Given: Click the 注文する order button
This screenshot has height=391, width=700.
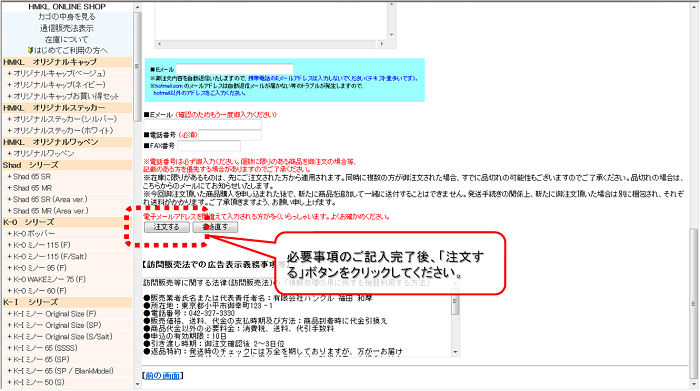Looking at the screenshot, I should tap(167, 227).
